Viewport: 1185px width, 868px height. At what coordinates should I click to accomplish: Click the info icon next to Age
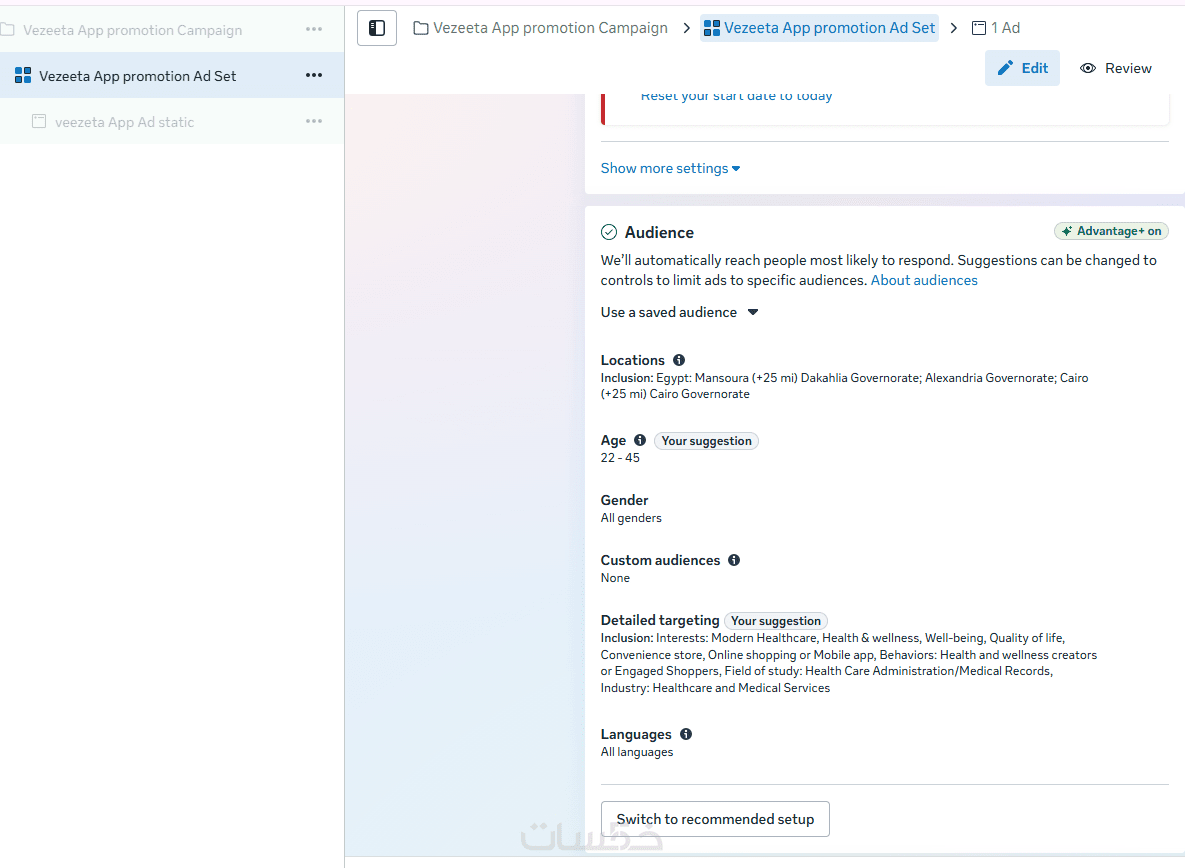[x=640, y=440]
